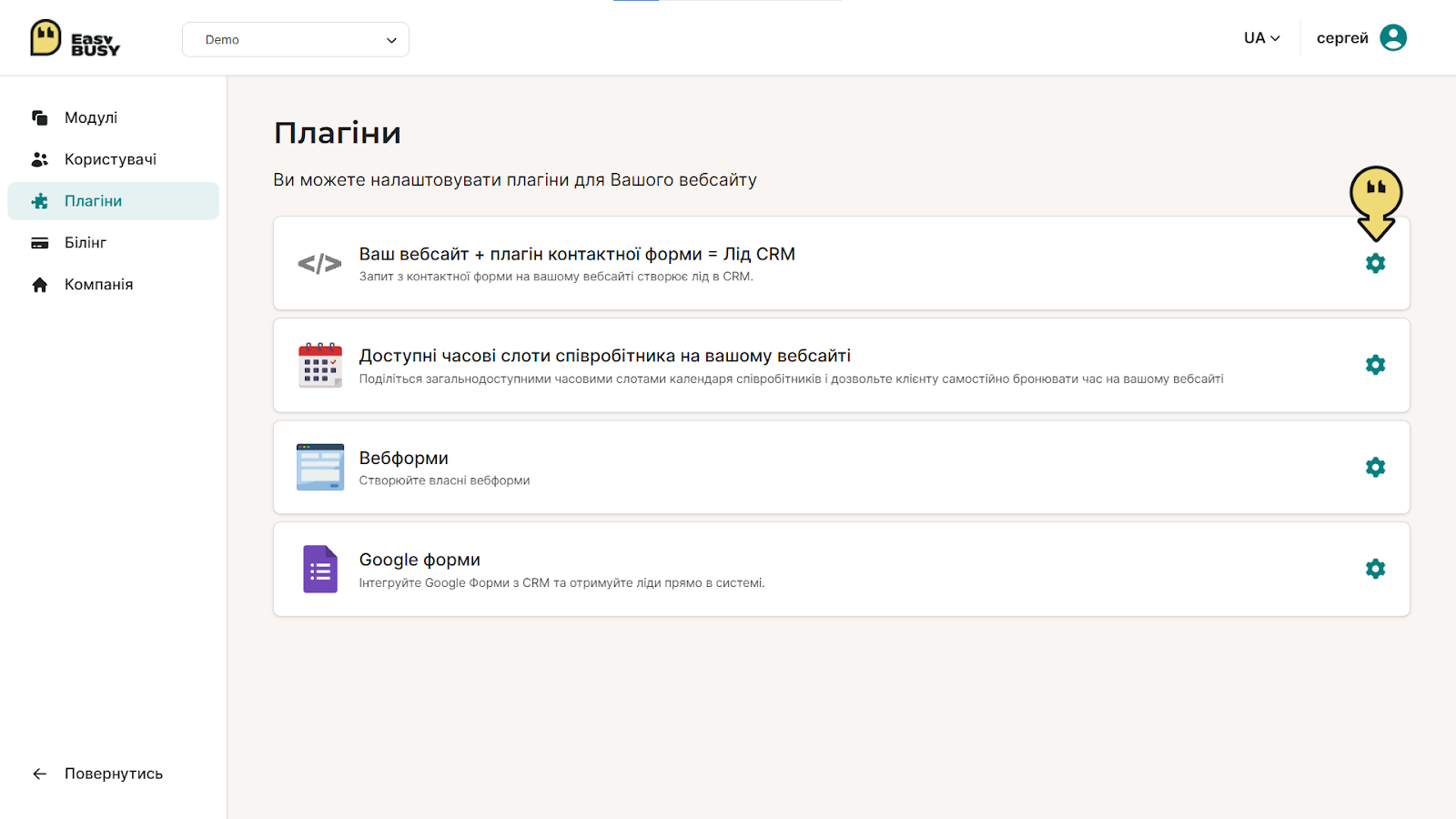Image resolution: width=1456 pixels, height=819 pixels.
Task: Open Модулі in the sidebar
Action: [114, 117]
